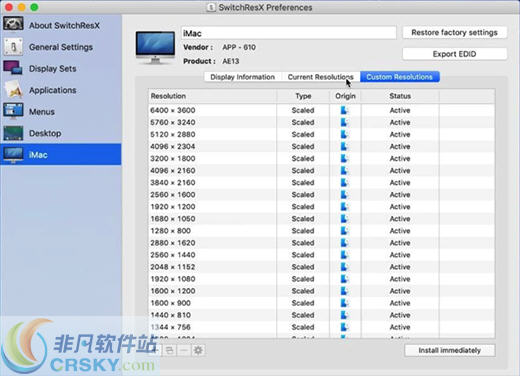520x376 pixels.
Task: Click the iMac display thumbnail image
Action: click(x=155, y=47)
